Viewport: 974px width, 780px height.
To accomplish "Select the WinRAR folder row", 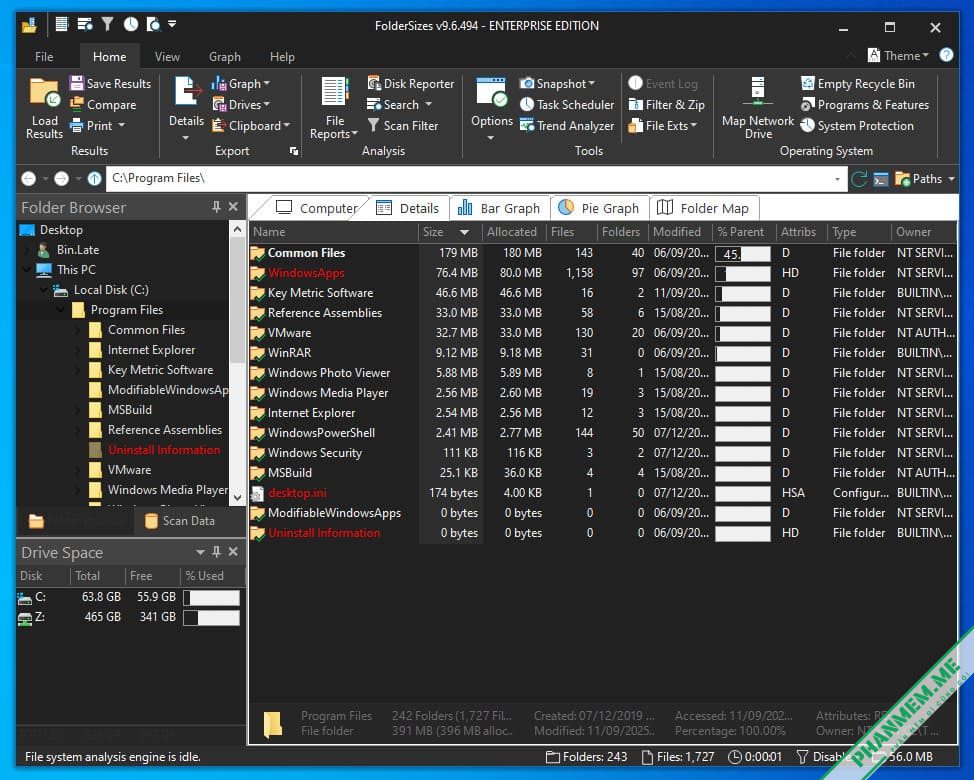I will coord(601,353).
